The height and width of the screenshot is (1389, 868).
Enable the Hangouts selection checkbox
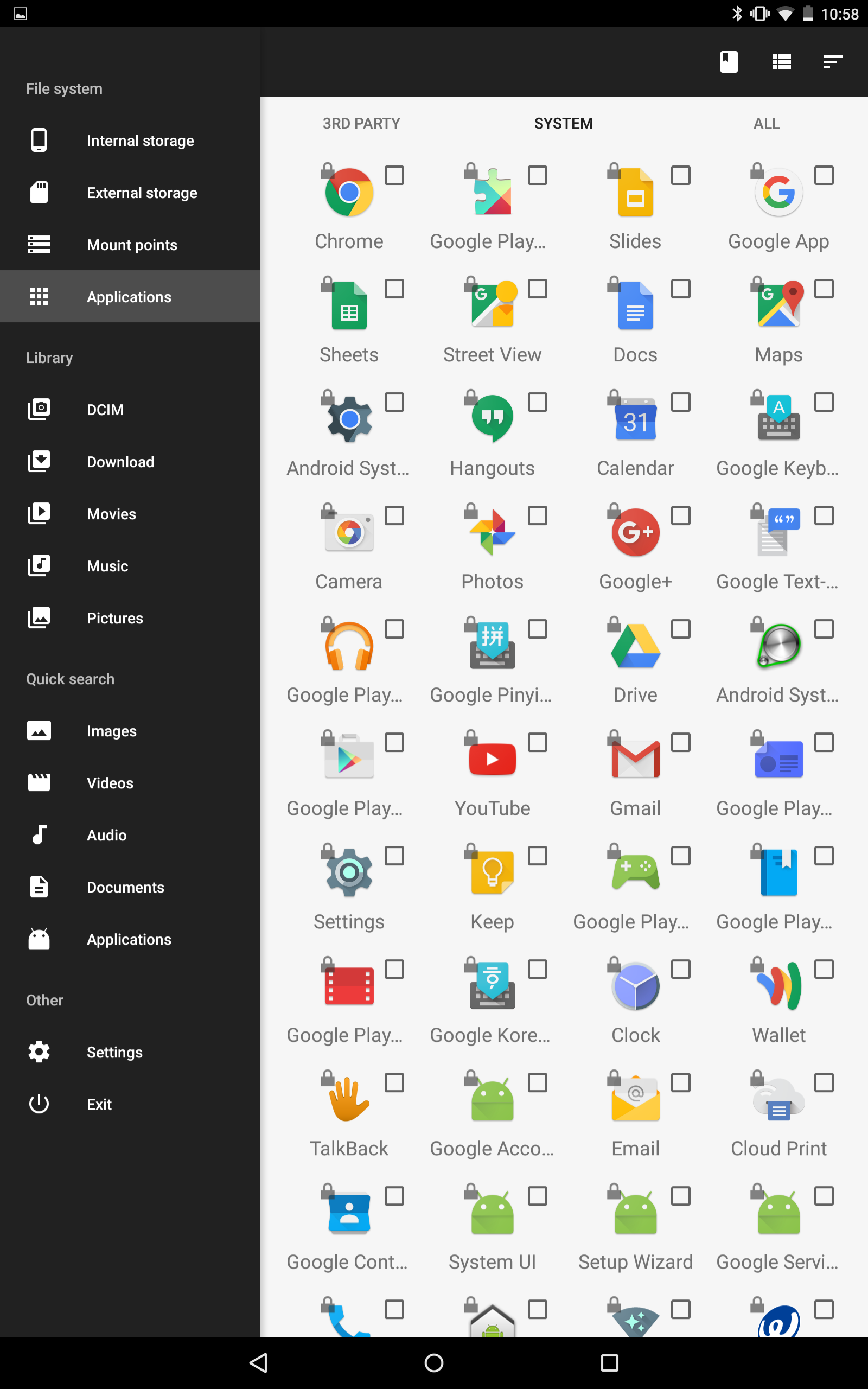(x=537, y=402)
